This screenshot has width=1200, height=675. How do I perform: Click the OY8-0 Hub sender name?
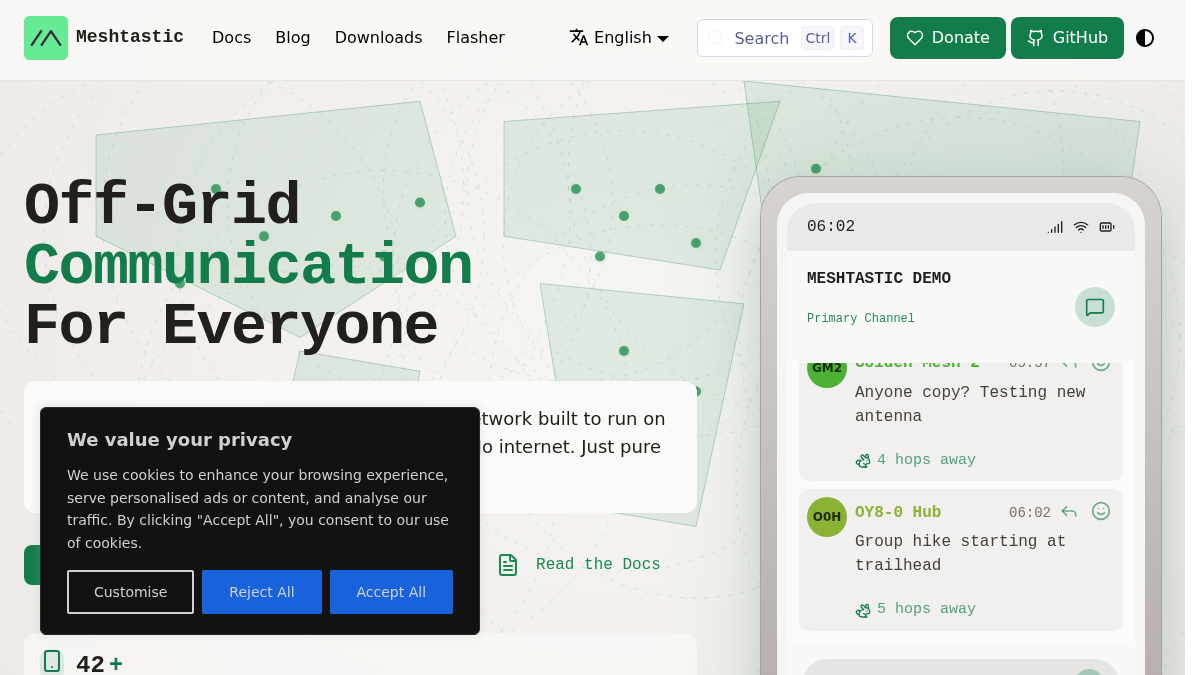pos(898,513)
